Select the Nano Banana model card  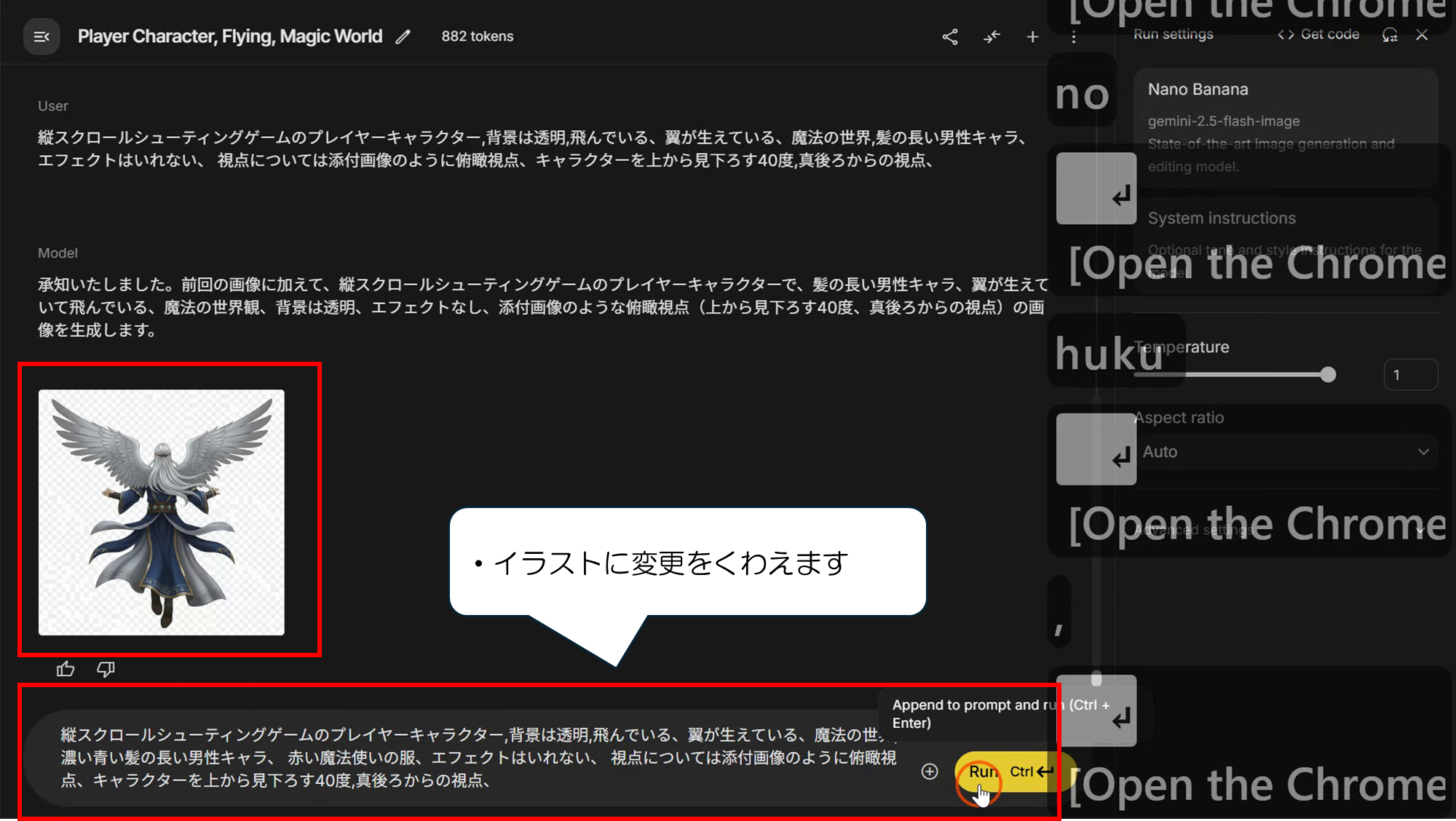1286,128
